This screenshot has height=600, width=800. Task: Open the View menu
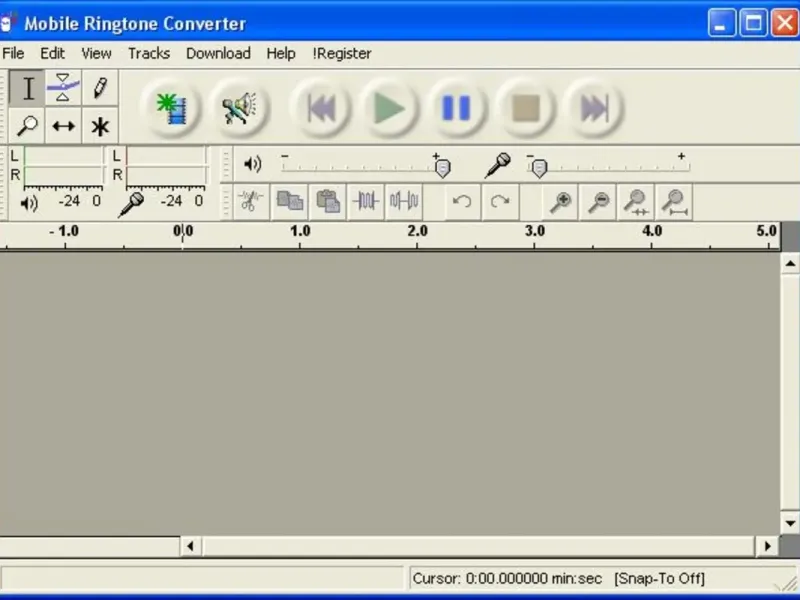pyautogui.click(x=96, y=54)
